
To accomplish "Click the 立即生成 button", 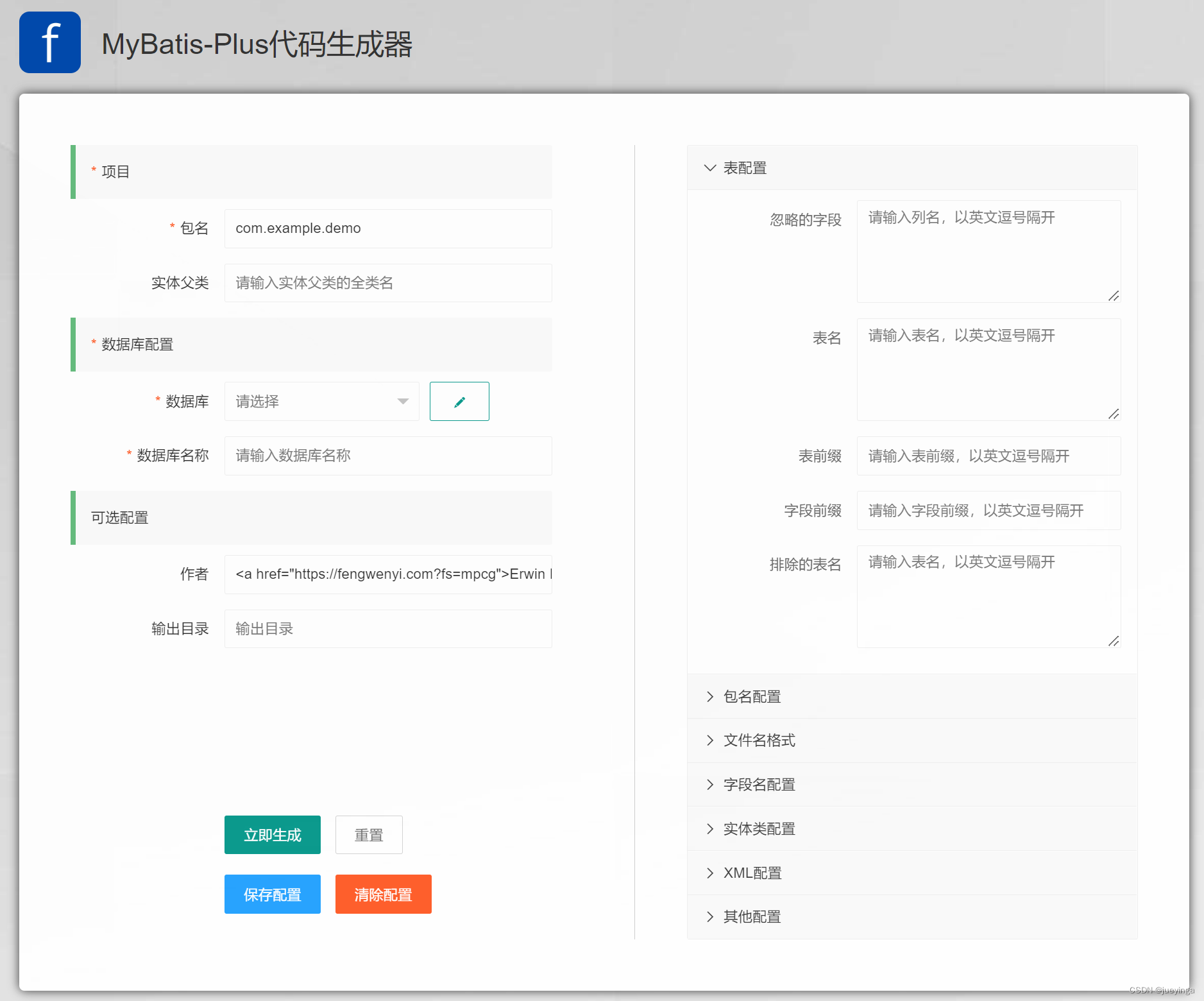I will (x=273, y=835).
